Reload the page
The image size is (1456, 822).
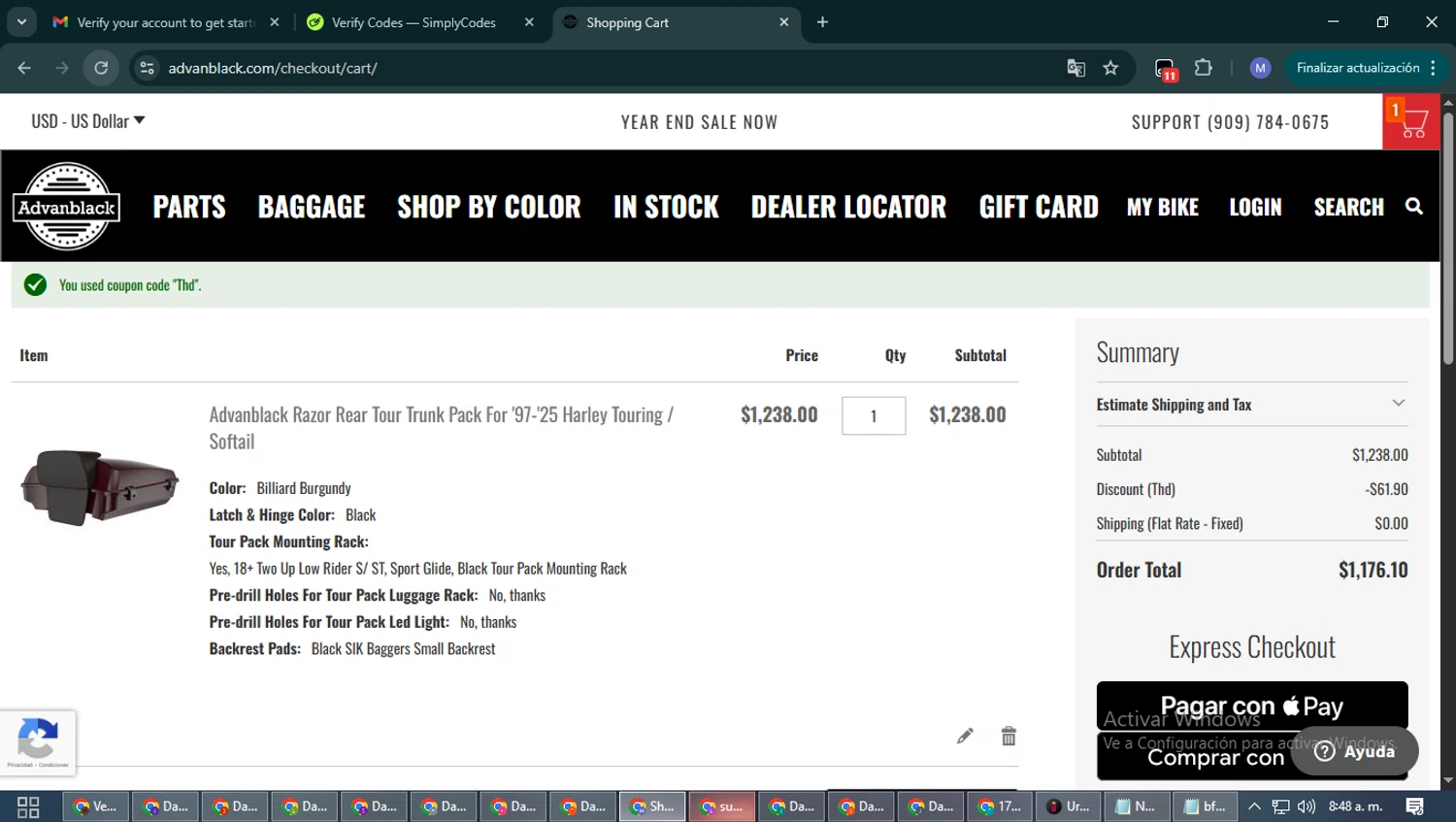tap(101, 68)
